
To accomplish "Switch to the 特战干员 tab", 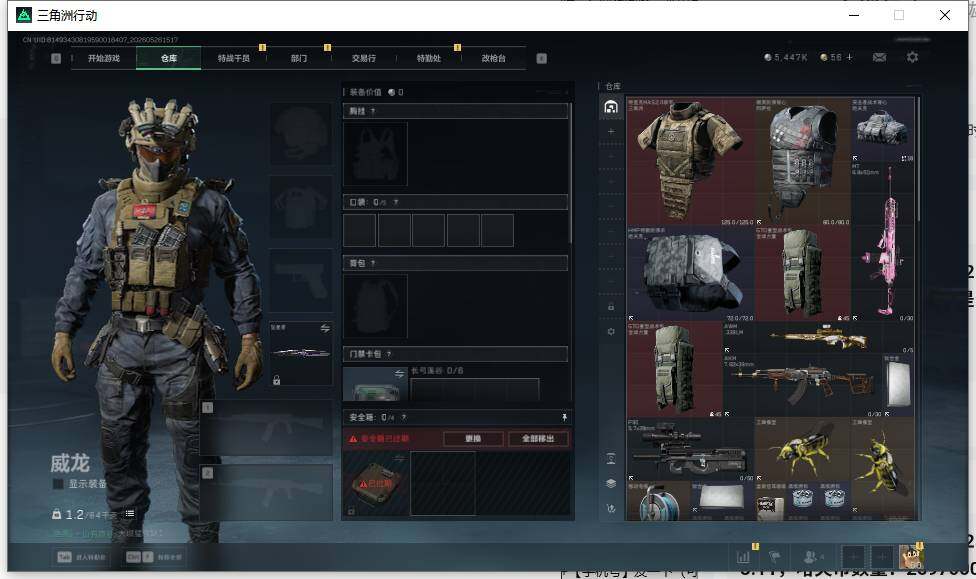I will pos(233,58).
